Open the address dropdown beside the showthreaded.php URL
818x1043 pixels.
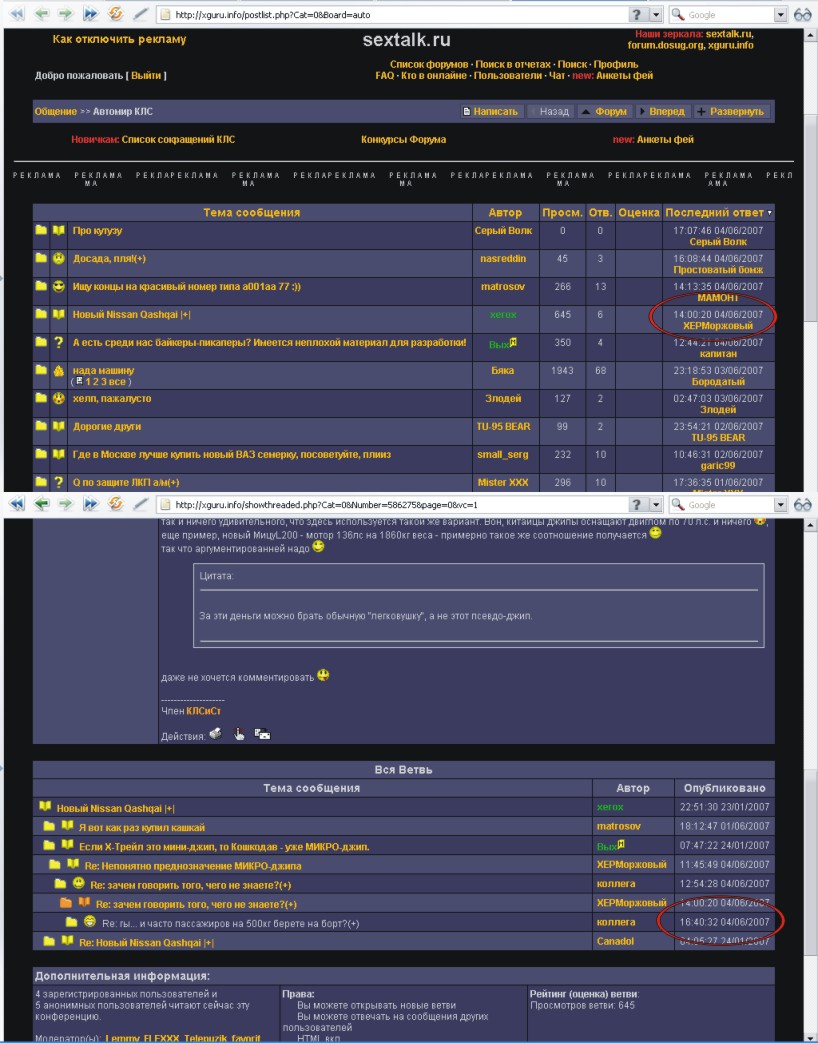656,505
